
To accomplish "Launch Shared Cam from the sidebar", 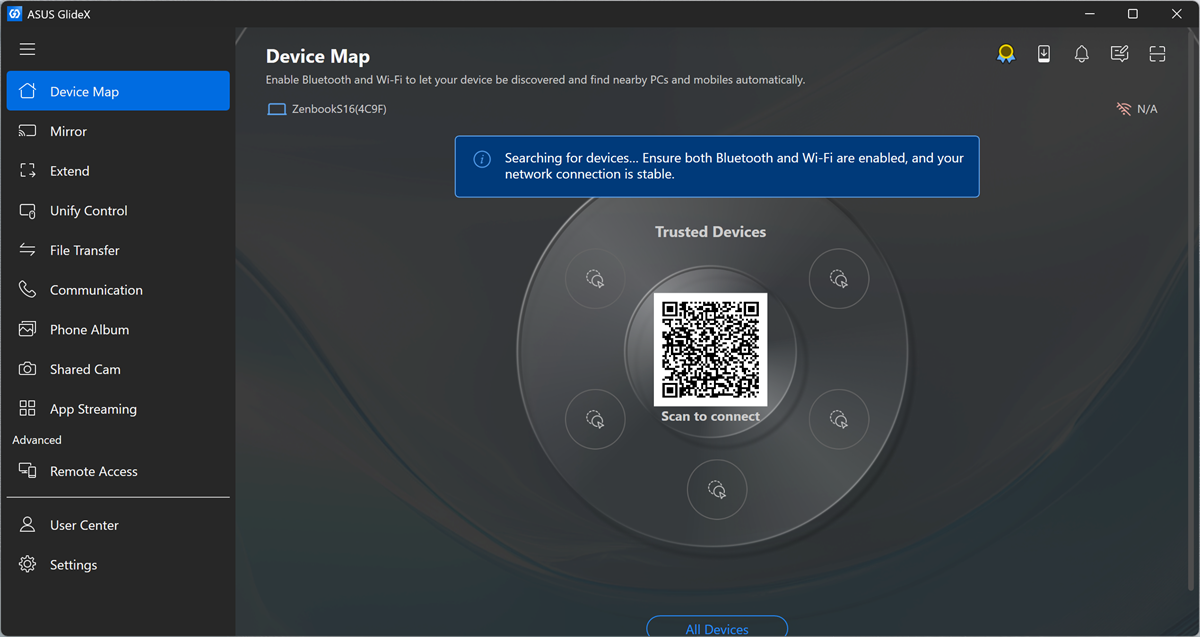I will [x=118, y=369].
